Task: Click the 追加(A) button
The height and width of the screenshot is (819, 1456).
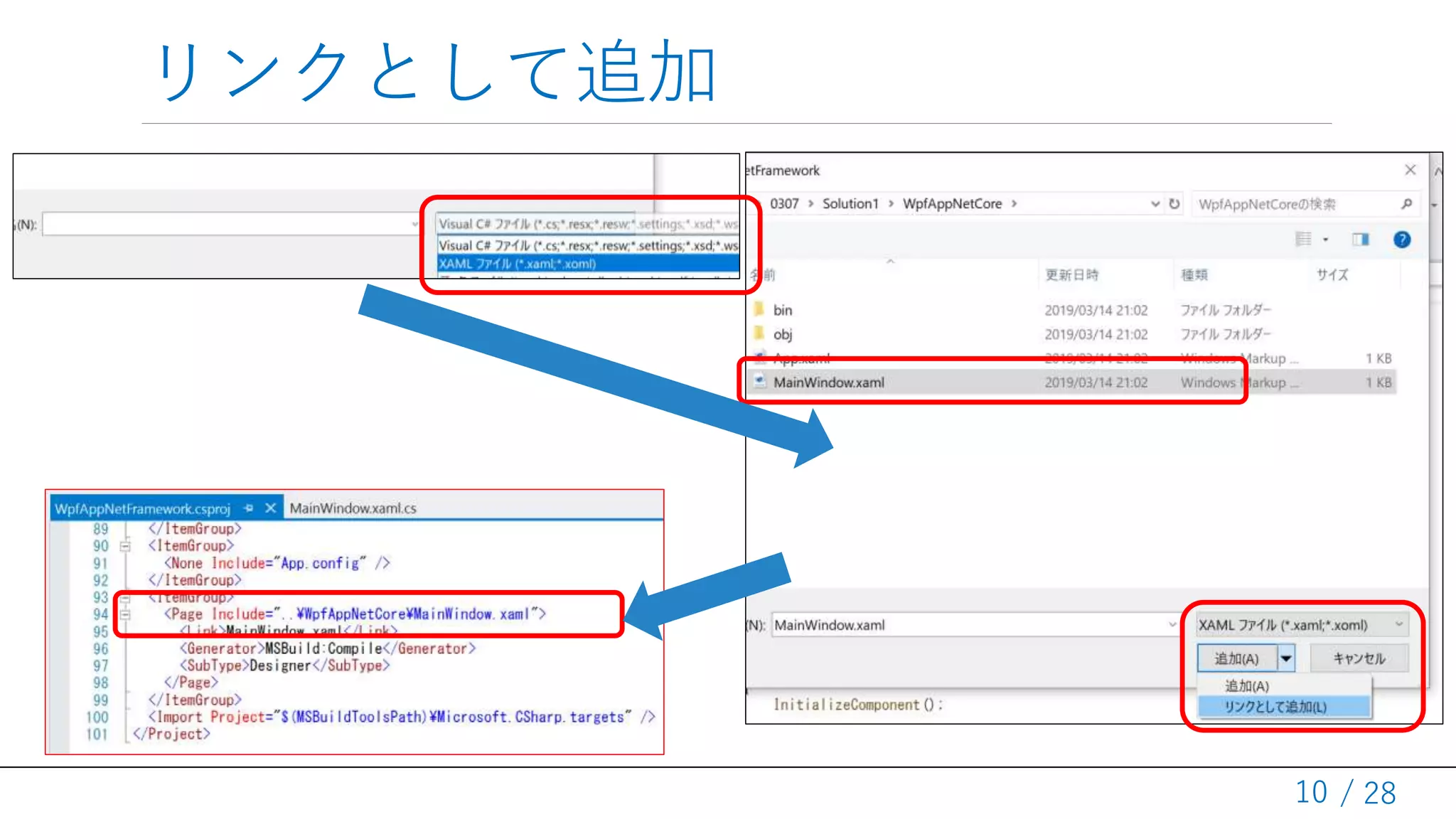Action: pyautogui.click(x=1236, y=658)
